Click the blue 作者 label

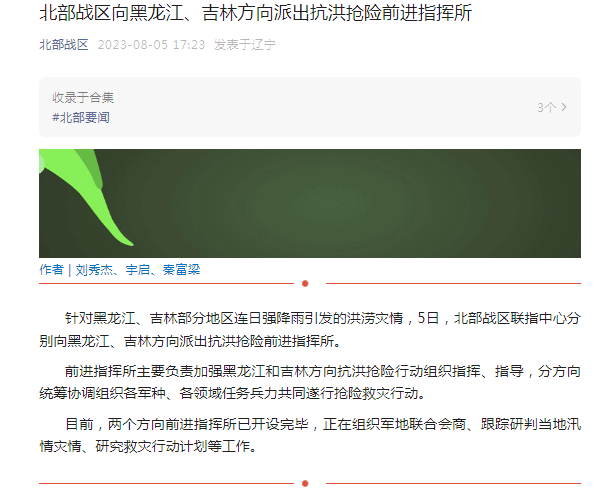pyautogui.click(x=51, y=269)
